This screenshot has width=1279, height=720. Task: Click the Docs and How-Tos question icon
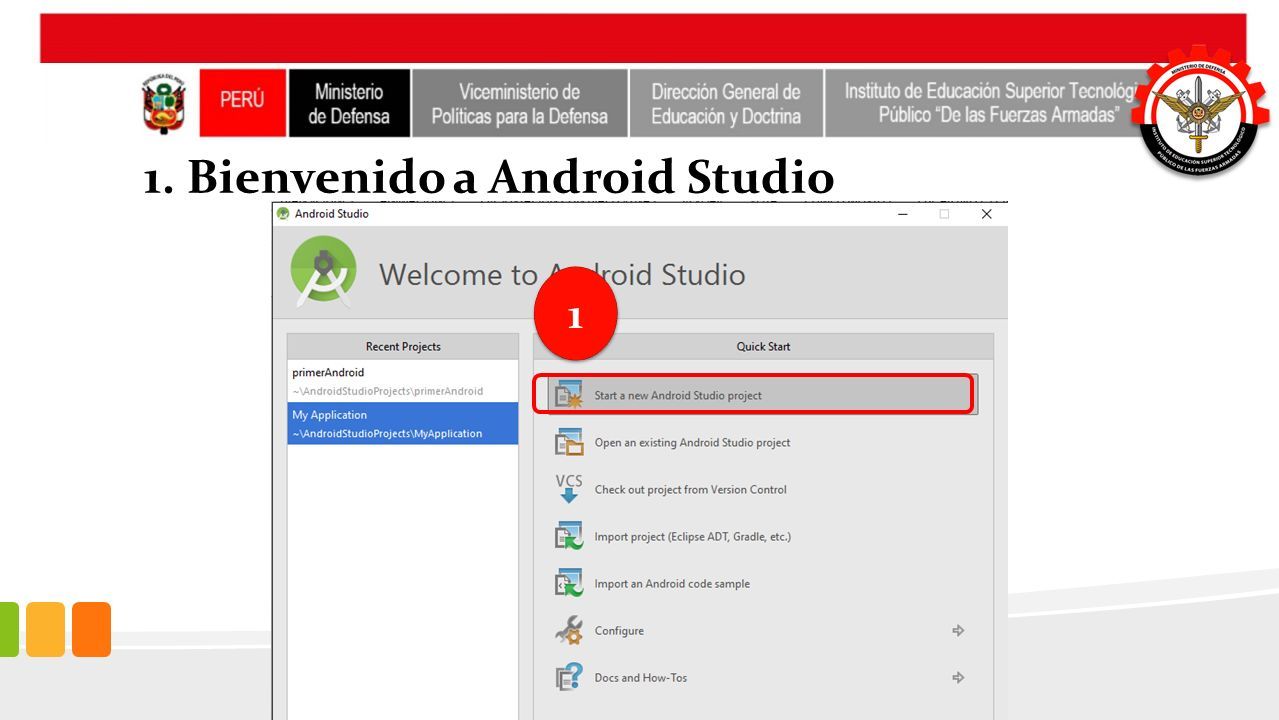pyautogui.click(x=569, y=677)
